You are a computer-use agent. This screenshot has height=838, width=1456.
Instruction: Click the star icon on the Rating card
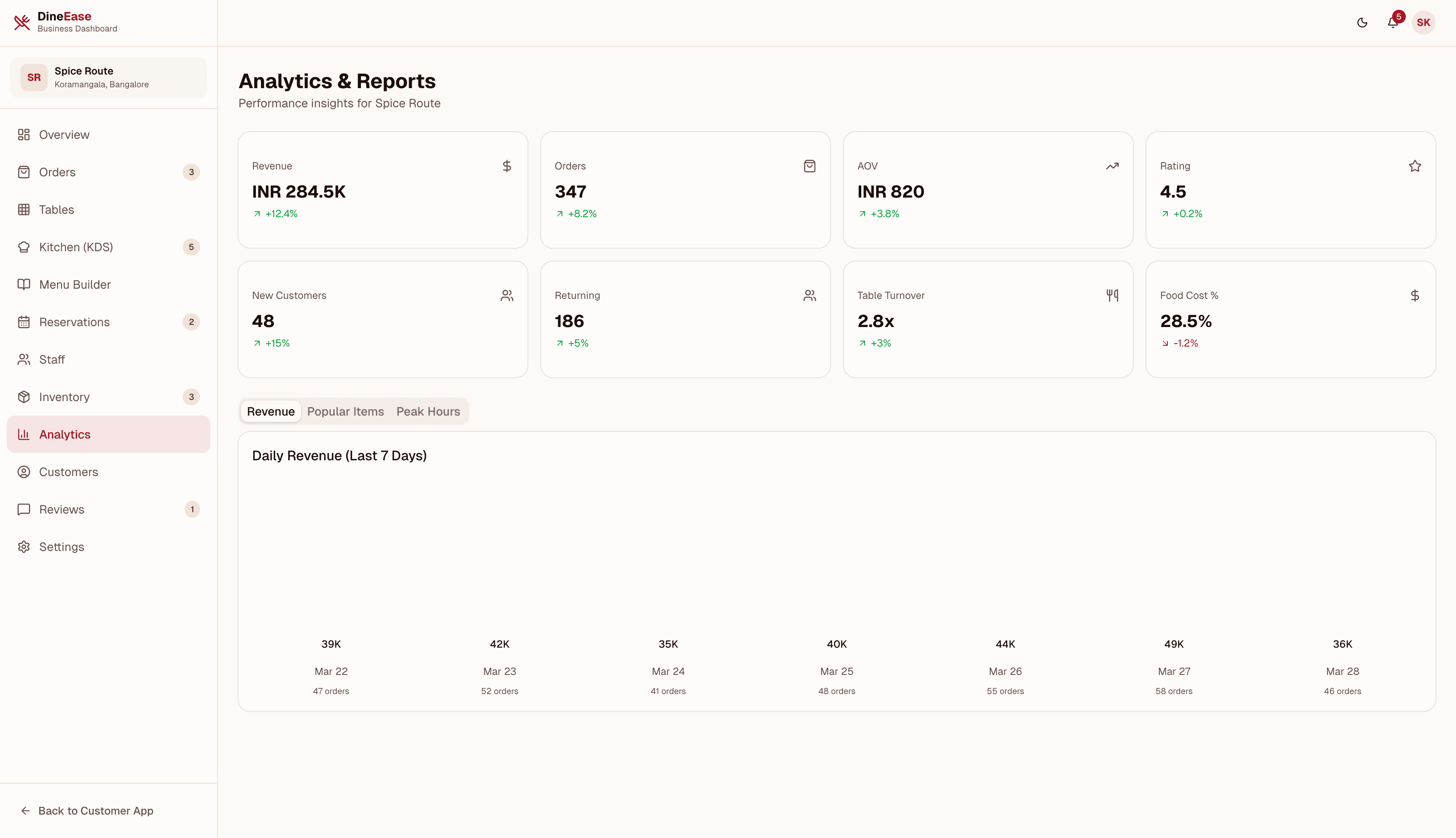pyautogui.click(x=1415, y=166)
